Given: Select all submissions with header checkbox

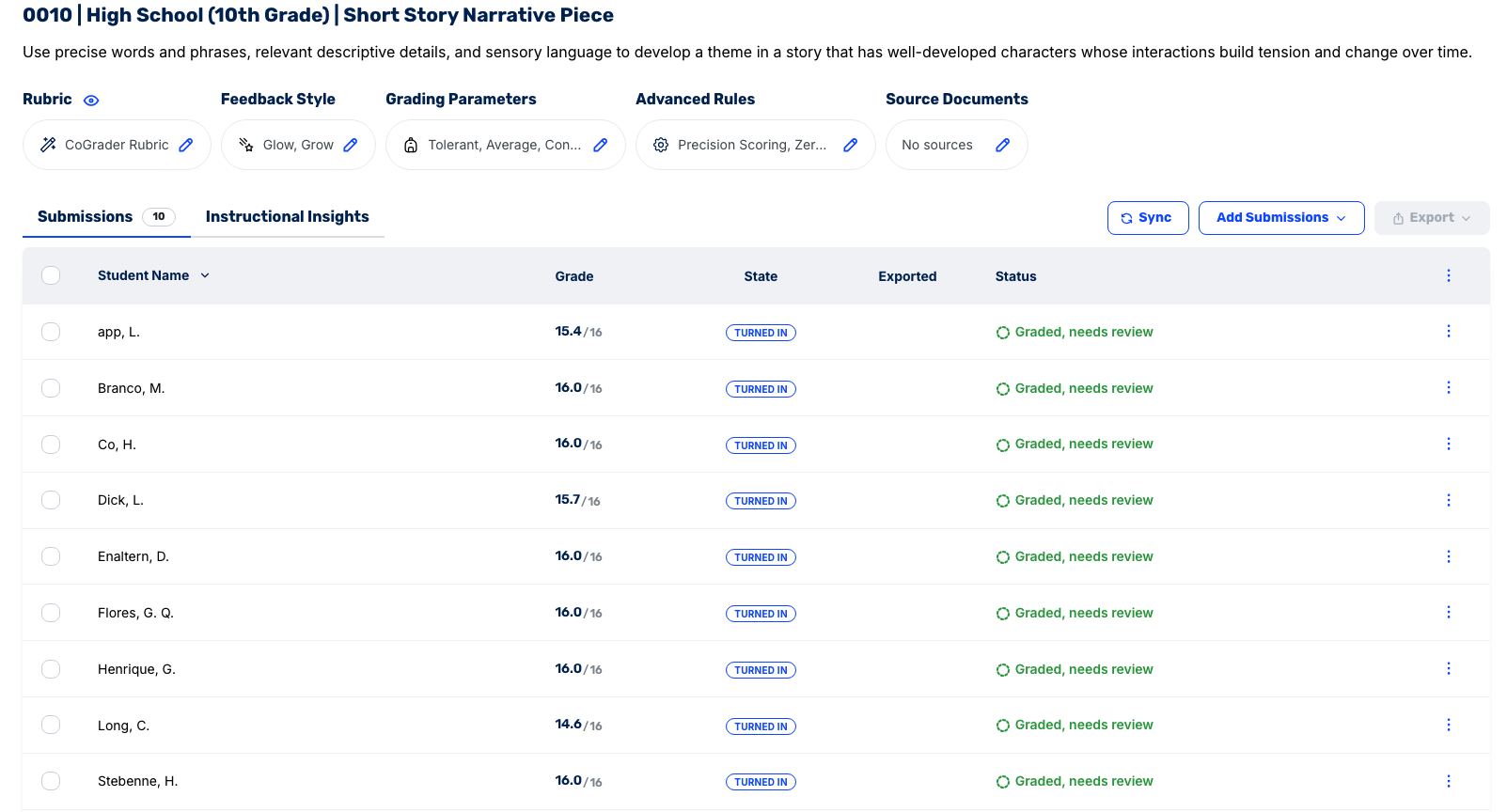Looking at the screenshot, I should [x=51, y=275].
